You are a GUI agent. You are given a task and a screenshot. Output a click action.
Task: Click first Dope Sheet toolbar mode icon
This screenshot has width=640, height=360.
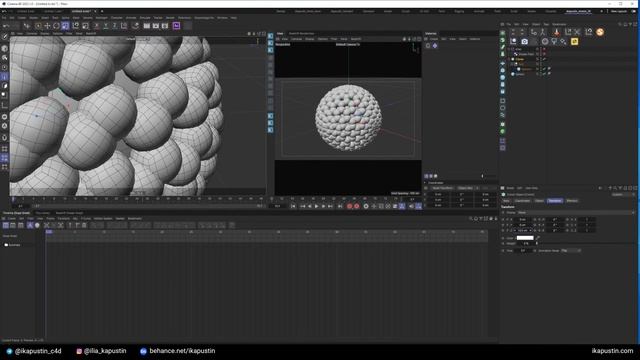pos(6,225)
